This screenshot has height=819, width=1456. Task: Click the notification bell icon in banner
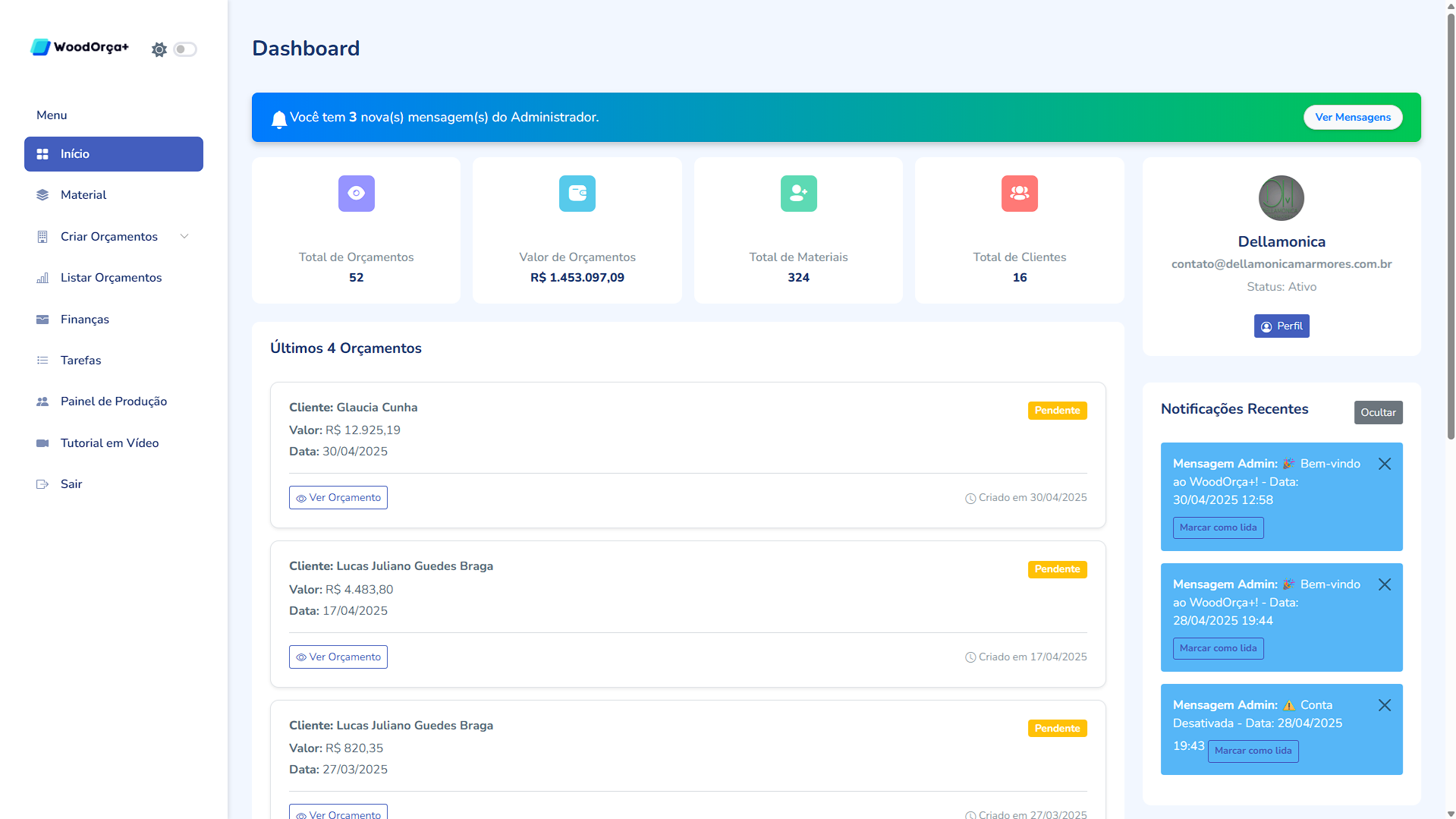(x=278, y=118)
